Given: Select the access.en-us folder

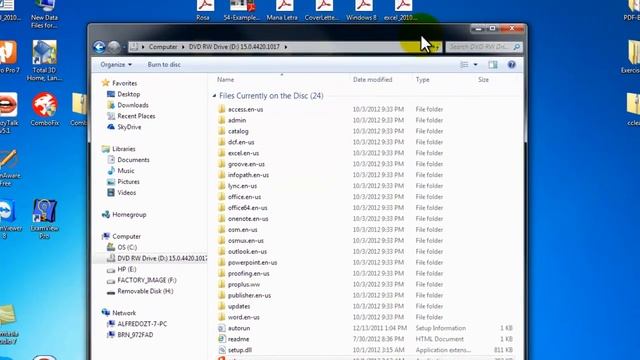Looking at the screenshot, I should (x=245, y=109).
